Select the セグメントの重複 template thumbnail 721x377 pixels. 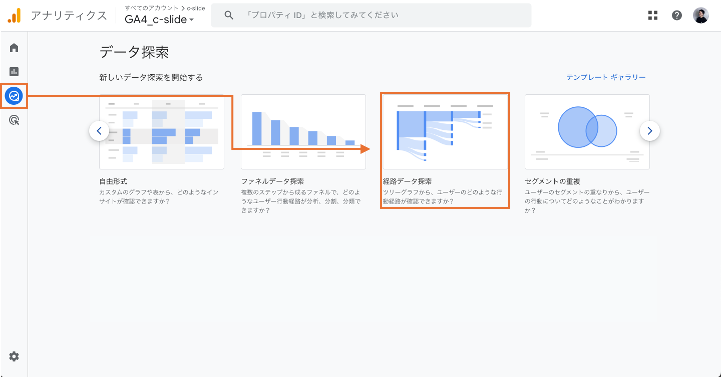click(587, 132)
